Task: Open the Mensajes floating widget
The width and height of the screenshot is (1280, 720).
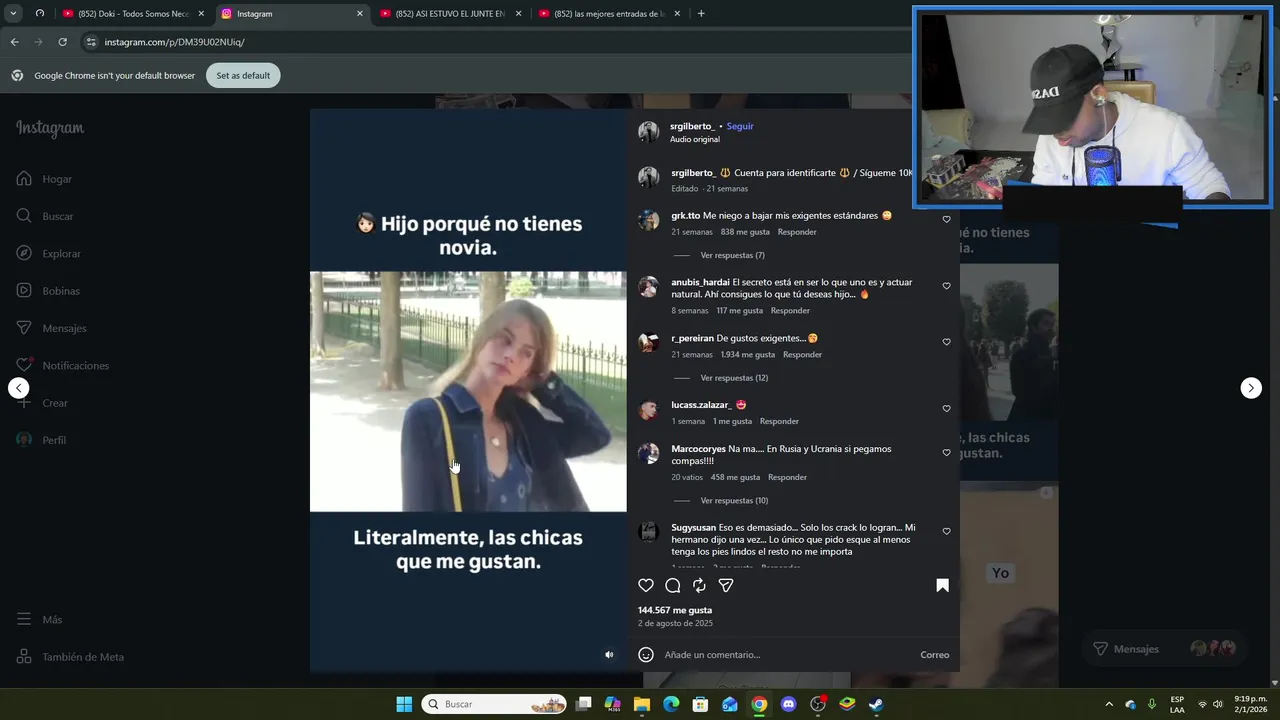Action: (x=1166, y=649)
